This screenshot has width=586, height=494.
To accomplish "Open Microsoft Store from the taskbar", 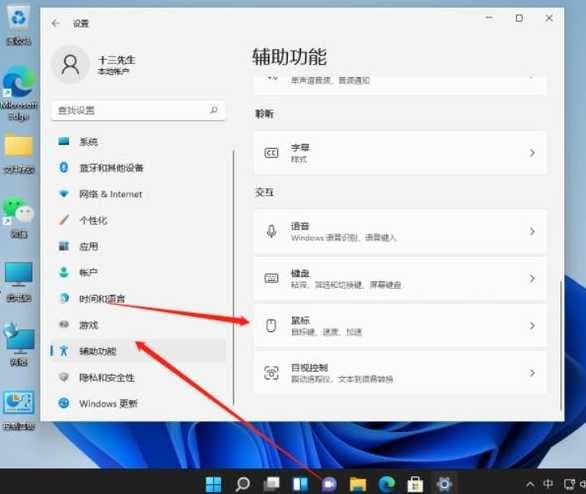I will point(415,484).
